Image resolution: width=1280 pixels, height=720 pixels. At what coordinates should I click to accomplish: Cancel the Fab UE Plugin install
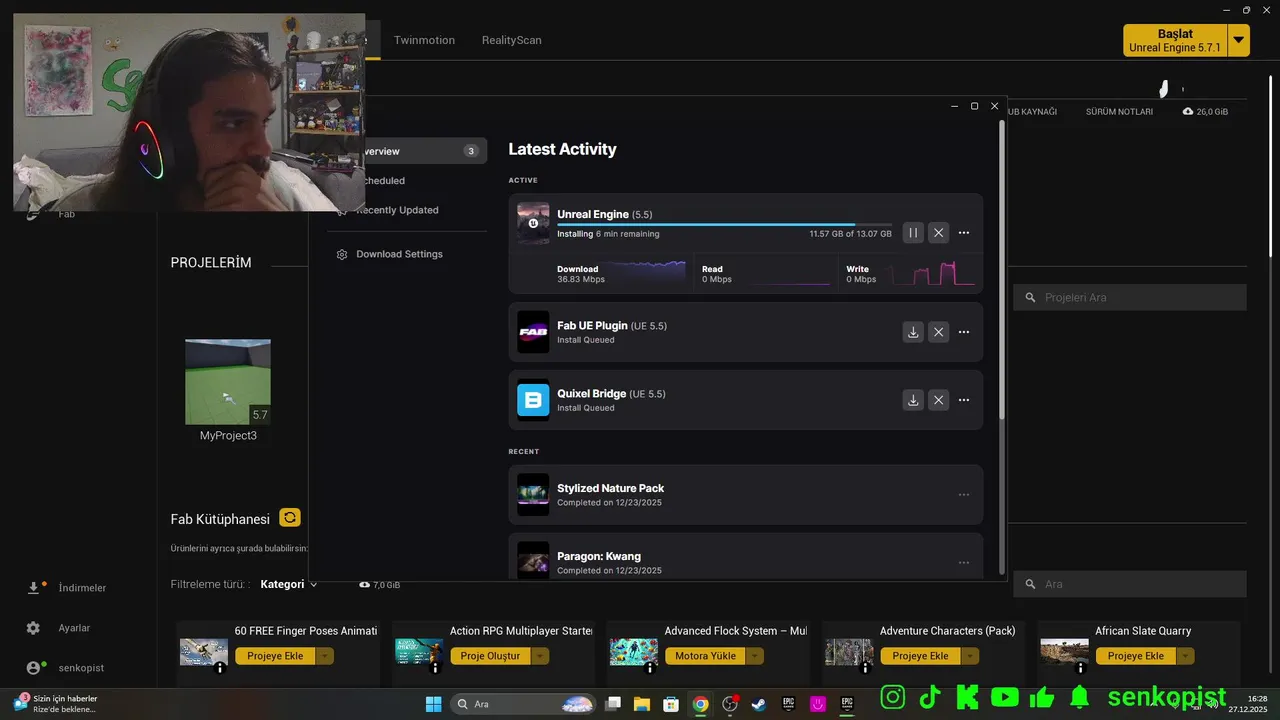coord(938,332)
